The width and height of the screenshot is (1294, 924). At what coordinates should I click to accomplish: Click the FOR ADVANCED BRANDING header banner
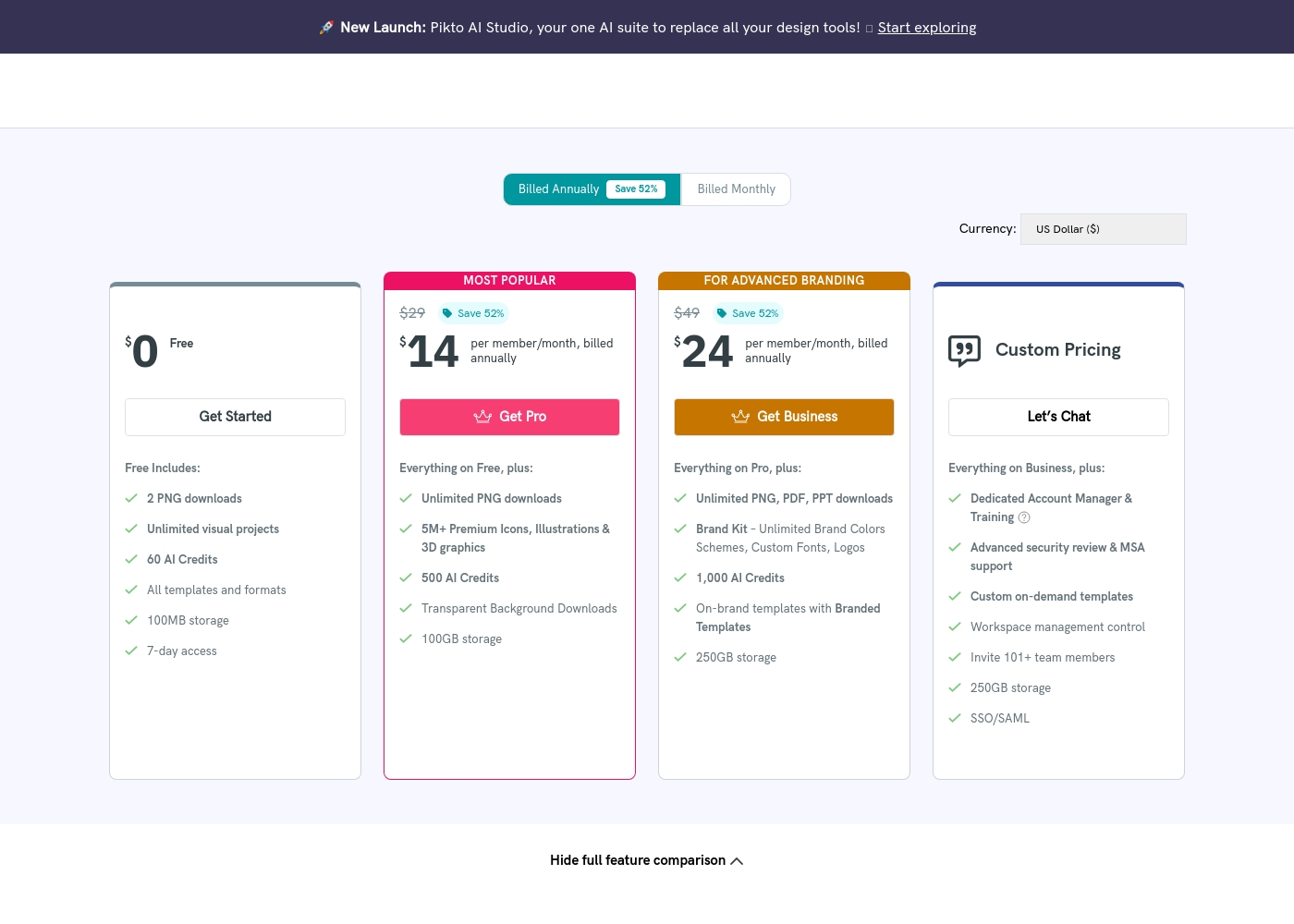(784, 281)
